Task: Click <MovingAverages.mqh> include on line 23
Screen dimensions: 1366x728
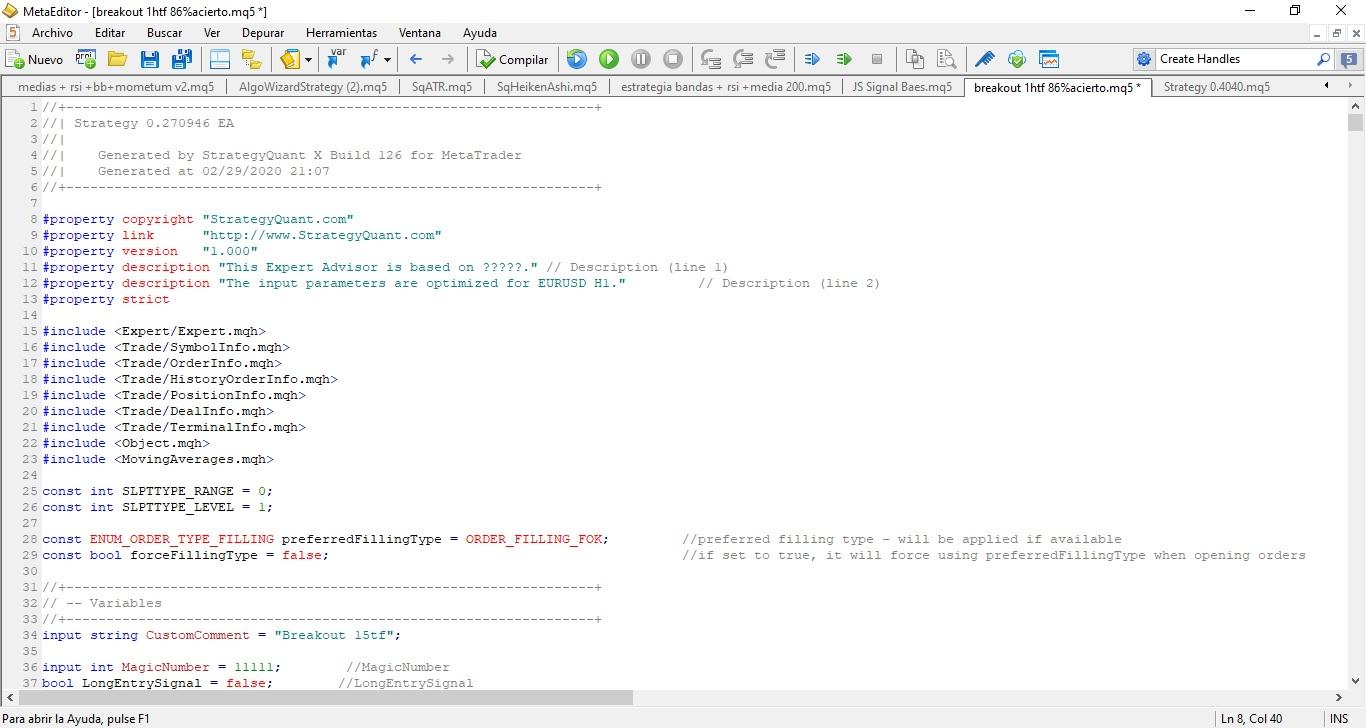Action: (193, 459)
